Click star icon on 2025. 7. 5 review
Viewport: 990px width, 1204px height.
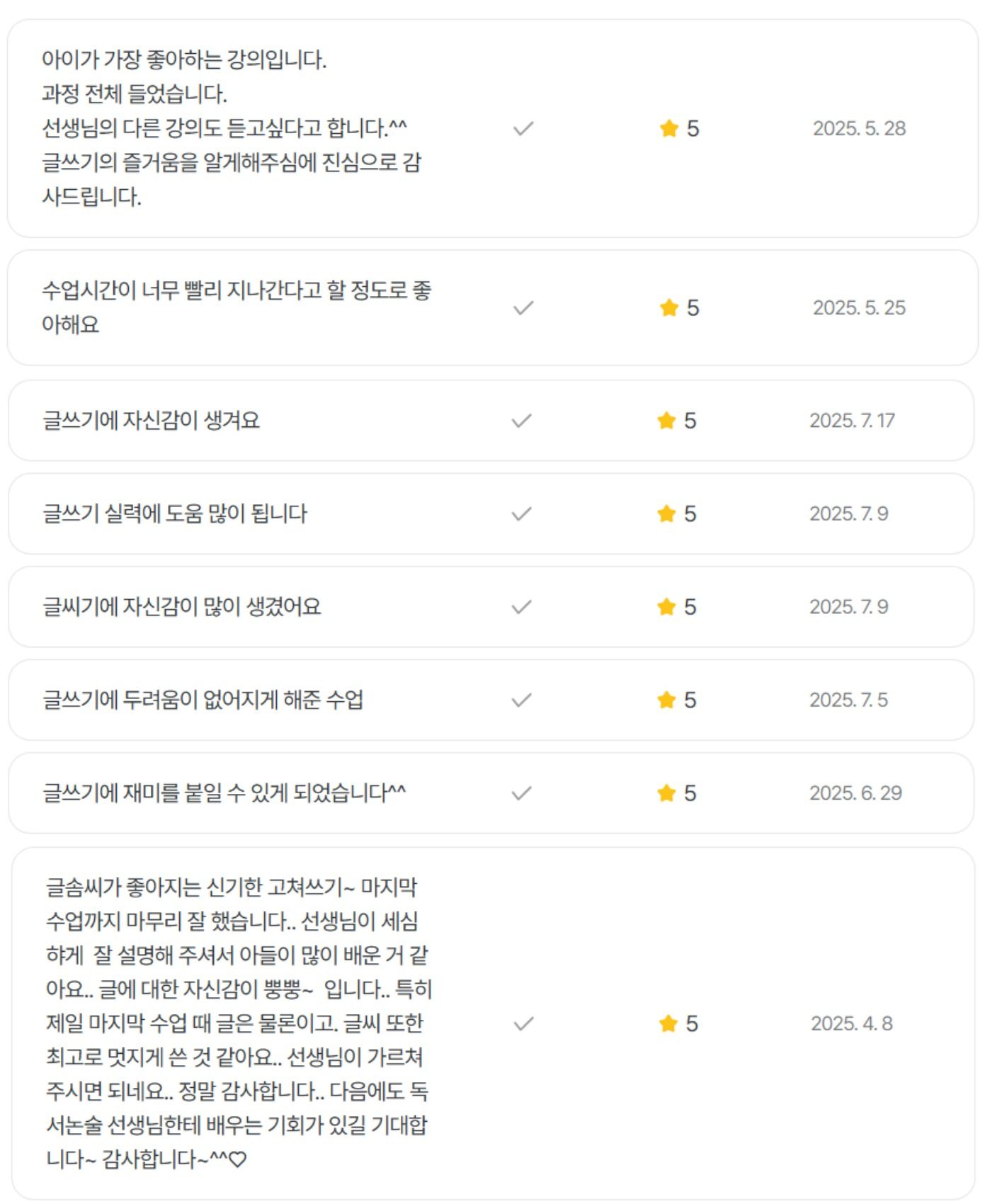pos(666,700)
